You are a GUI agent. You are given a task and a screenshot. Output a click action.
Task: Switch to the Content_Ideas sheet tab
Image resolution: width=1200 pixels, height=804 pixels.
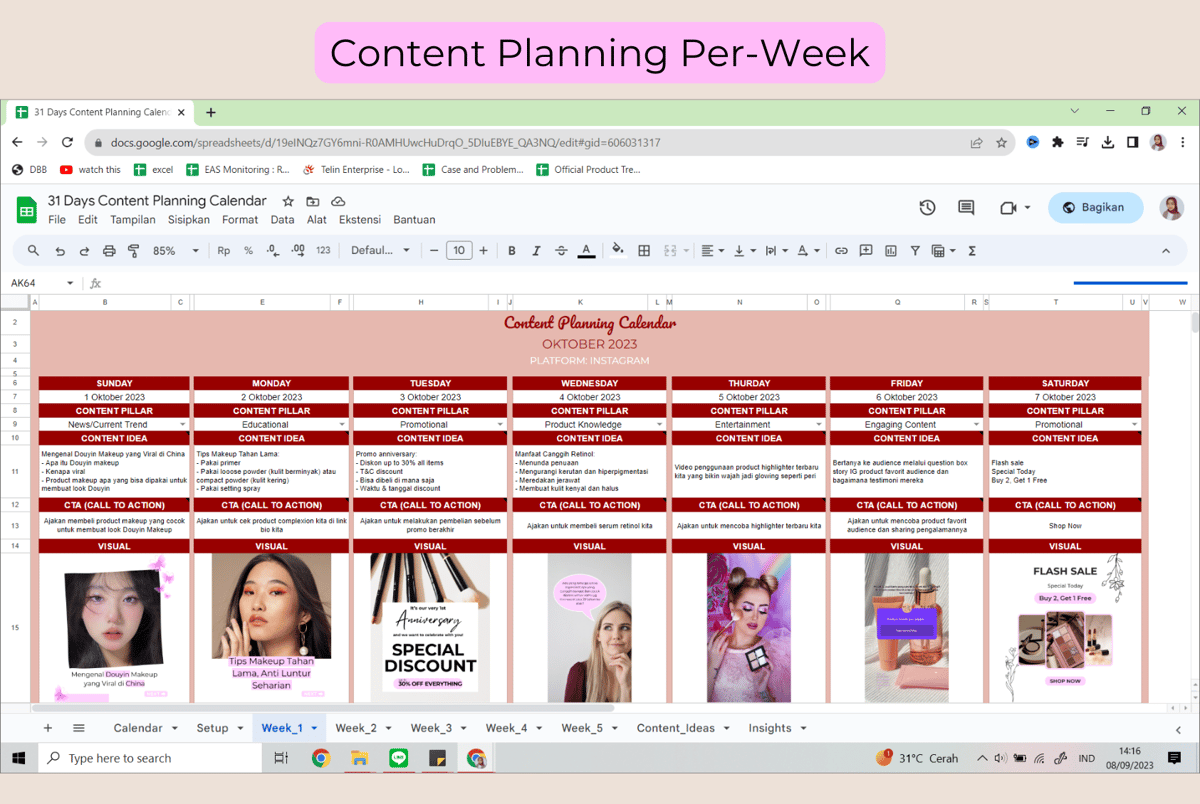(x=683, y=728)
